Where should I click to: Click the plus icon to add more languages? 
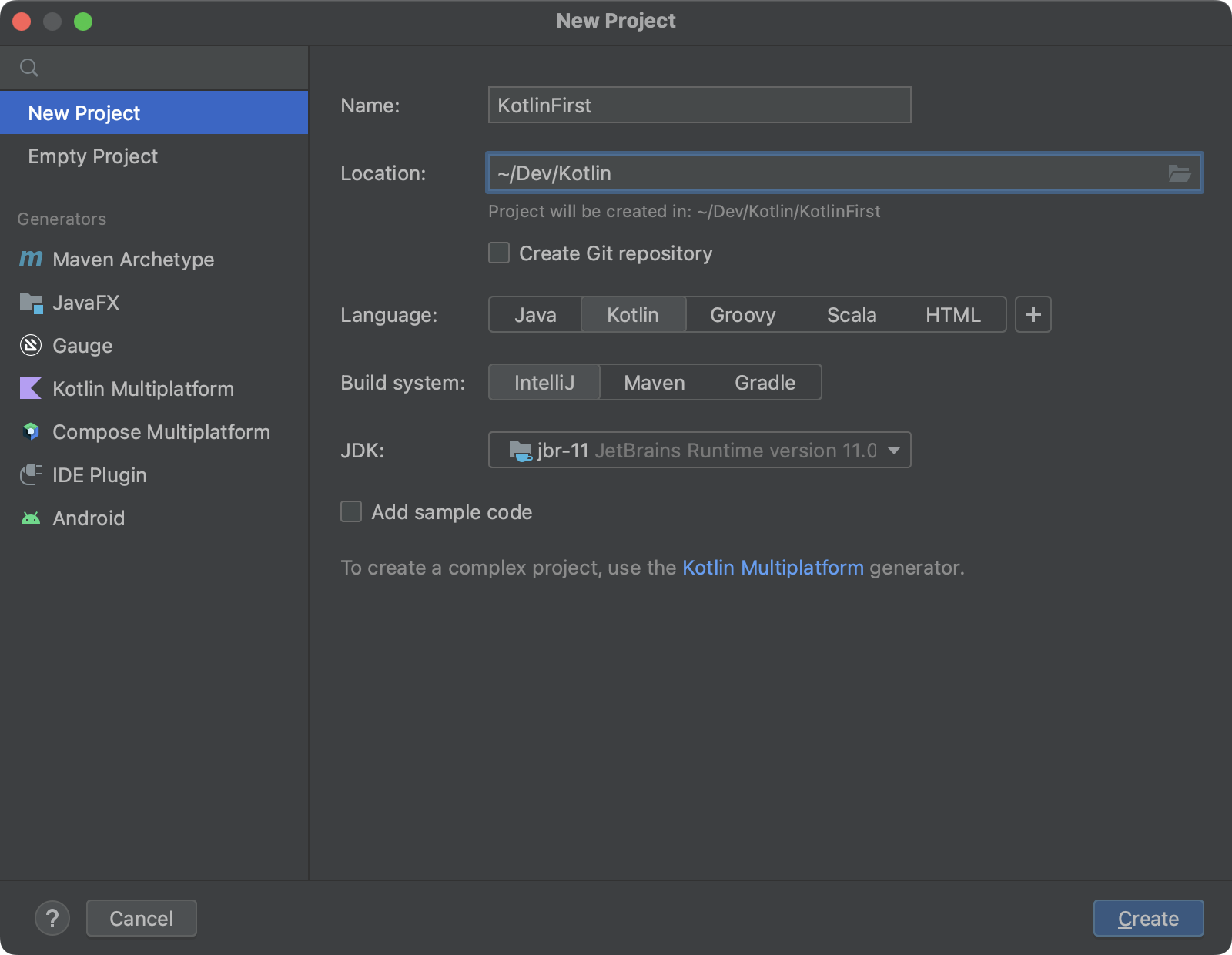pyautogui.click(x=1033, y=314)
